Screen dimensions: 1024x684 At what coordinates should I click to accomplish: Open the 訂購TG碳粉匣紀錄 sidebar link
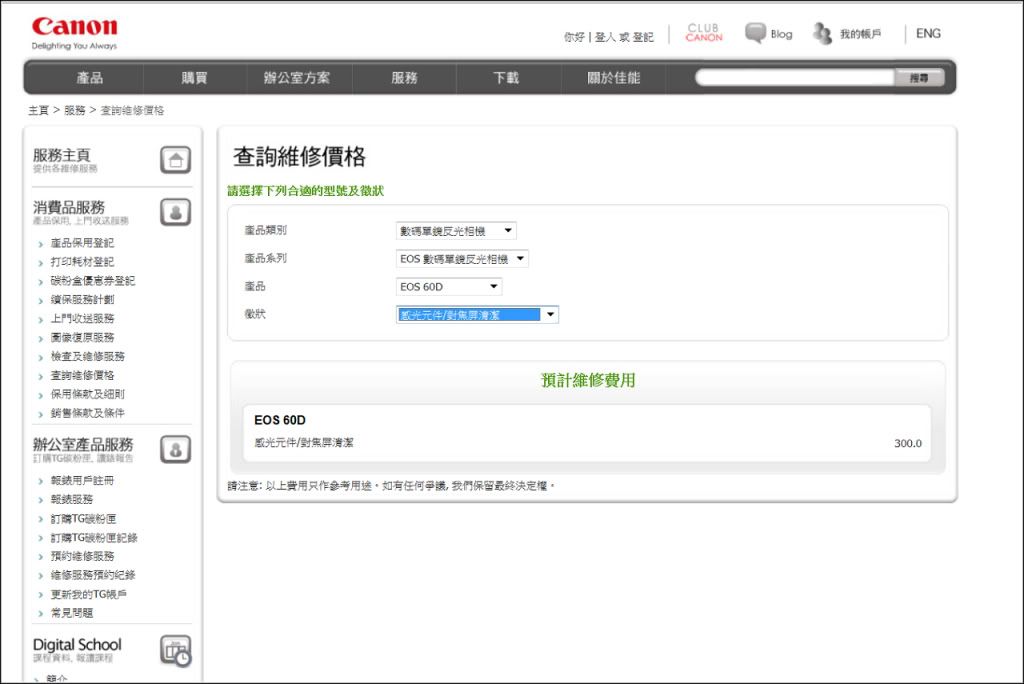[x=94, y=538]
